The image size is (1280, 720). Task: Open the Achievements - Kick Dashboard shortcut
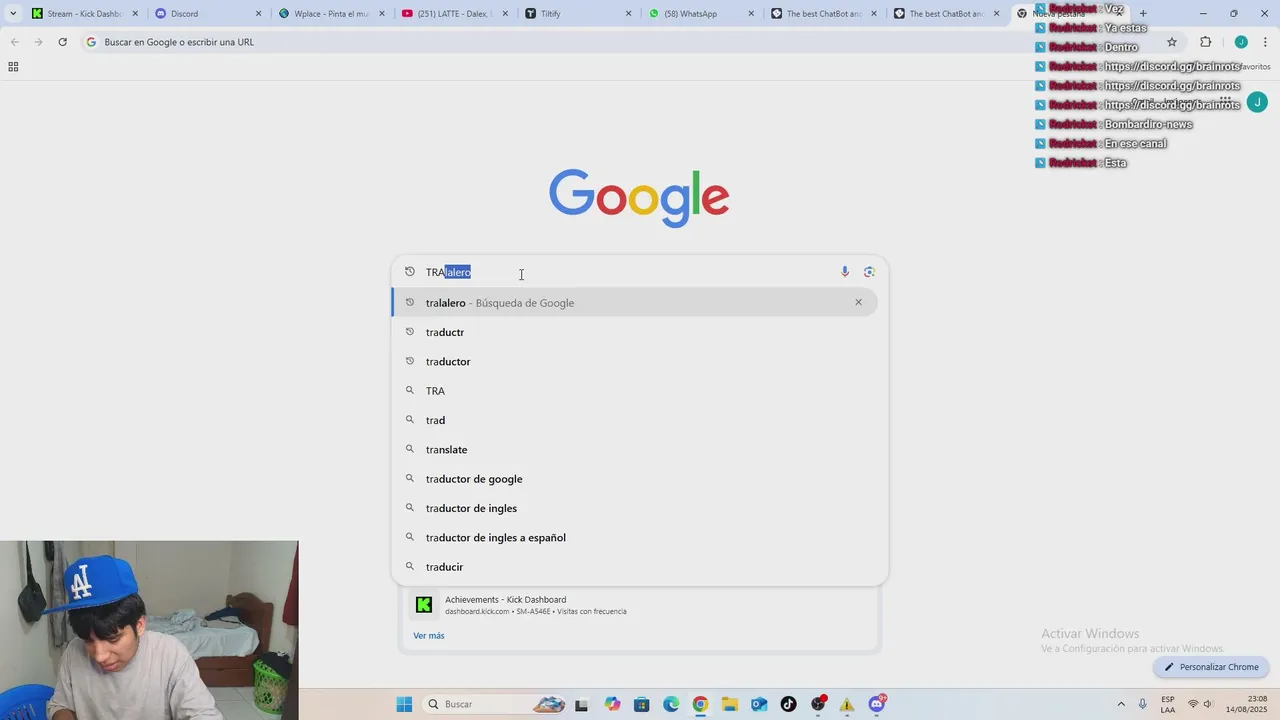tap(639, 605)
